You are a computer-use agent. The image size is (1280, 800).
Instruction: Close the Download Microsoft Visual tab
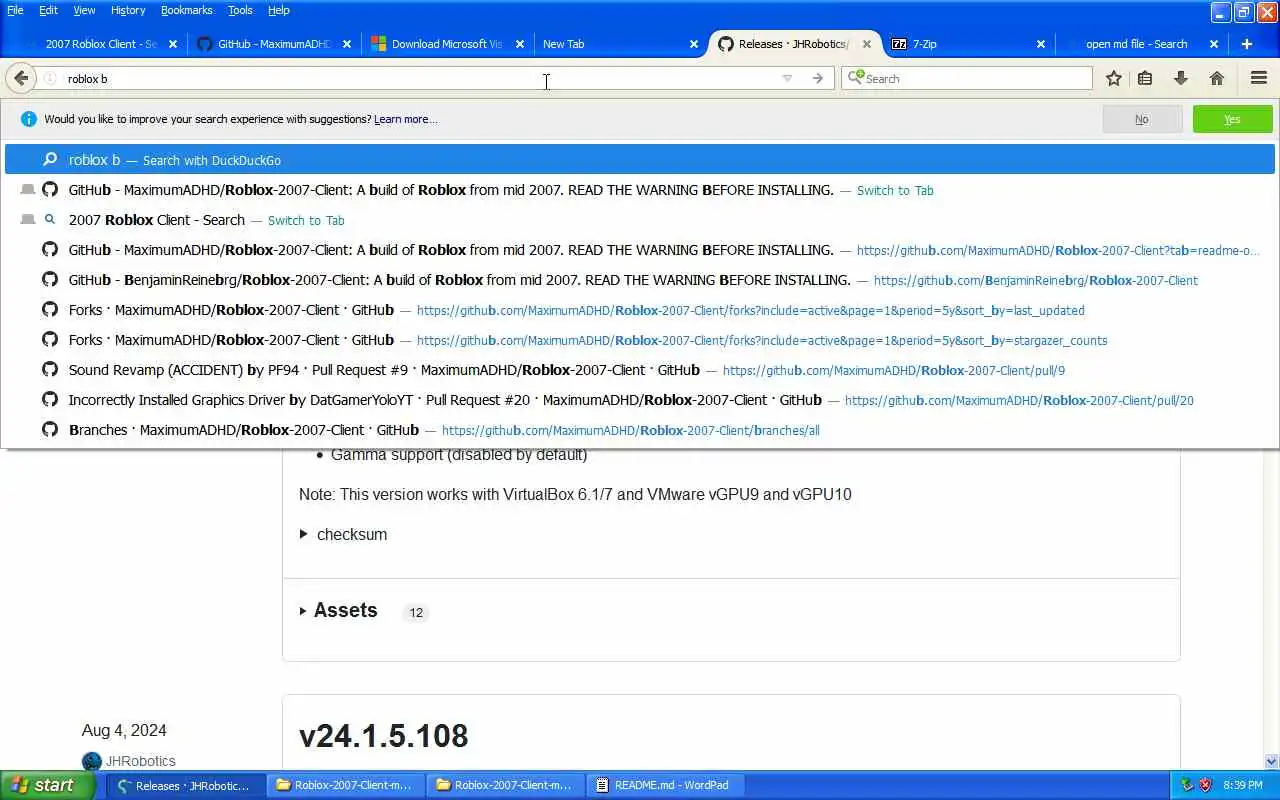pos(519,44)
